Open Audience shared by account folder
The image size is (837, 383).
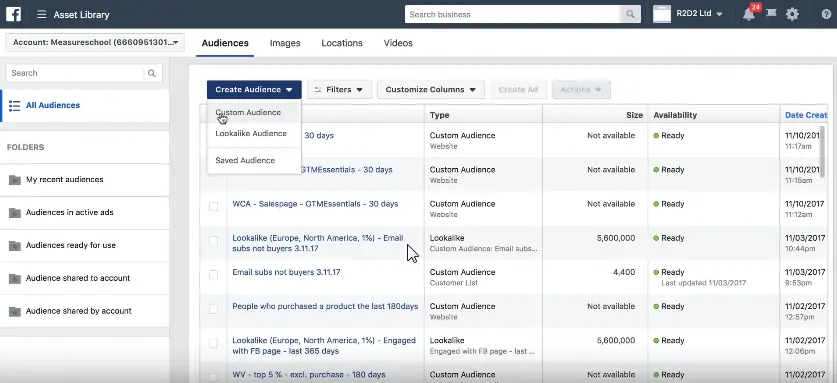tap(85, 311)
